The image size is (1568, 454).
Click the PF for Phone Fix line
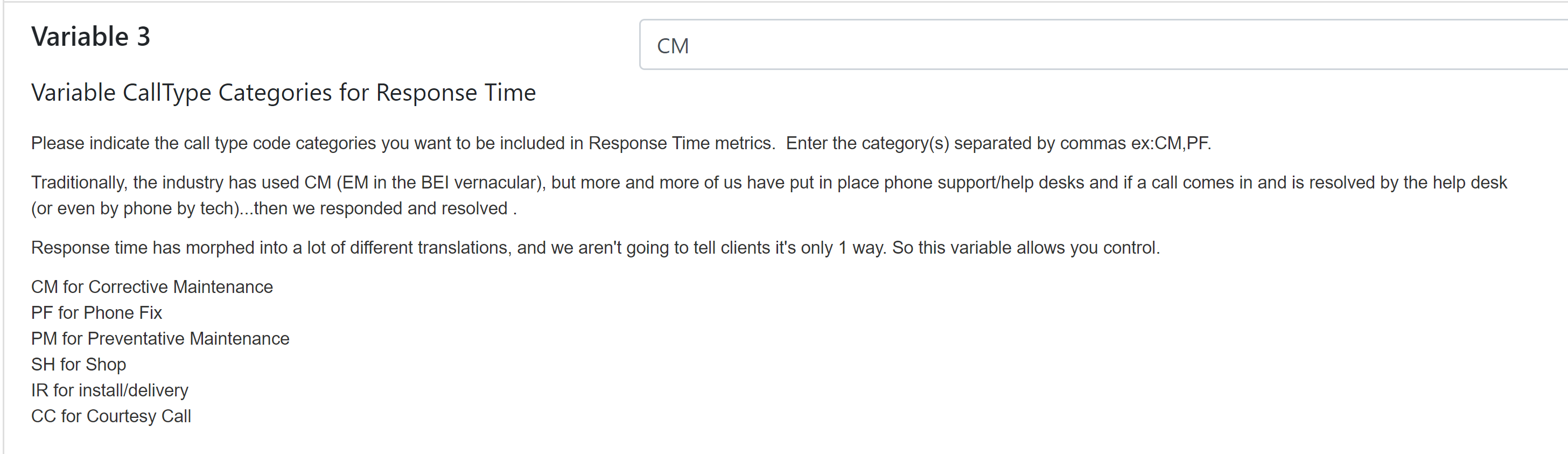click(x=97, y=313)
